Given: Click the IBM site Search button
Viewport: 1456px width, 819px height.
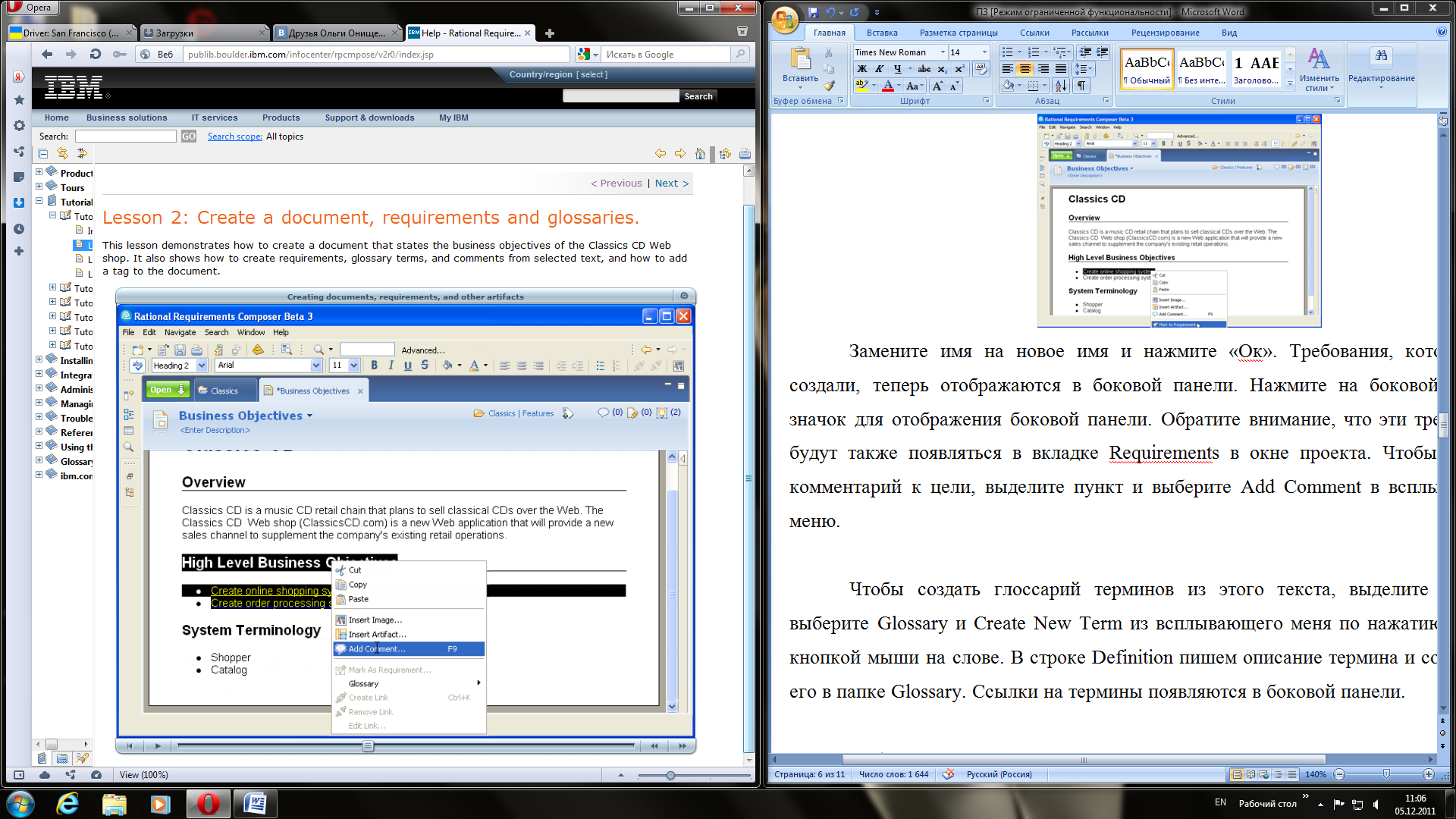Looking at the screenshot, I should (698, 96).
